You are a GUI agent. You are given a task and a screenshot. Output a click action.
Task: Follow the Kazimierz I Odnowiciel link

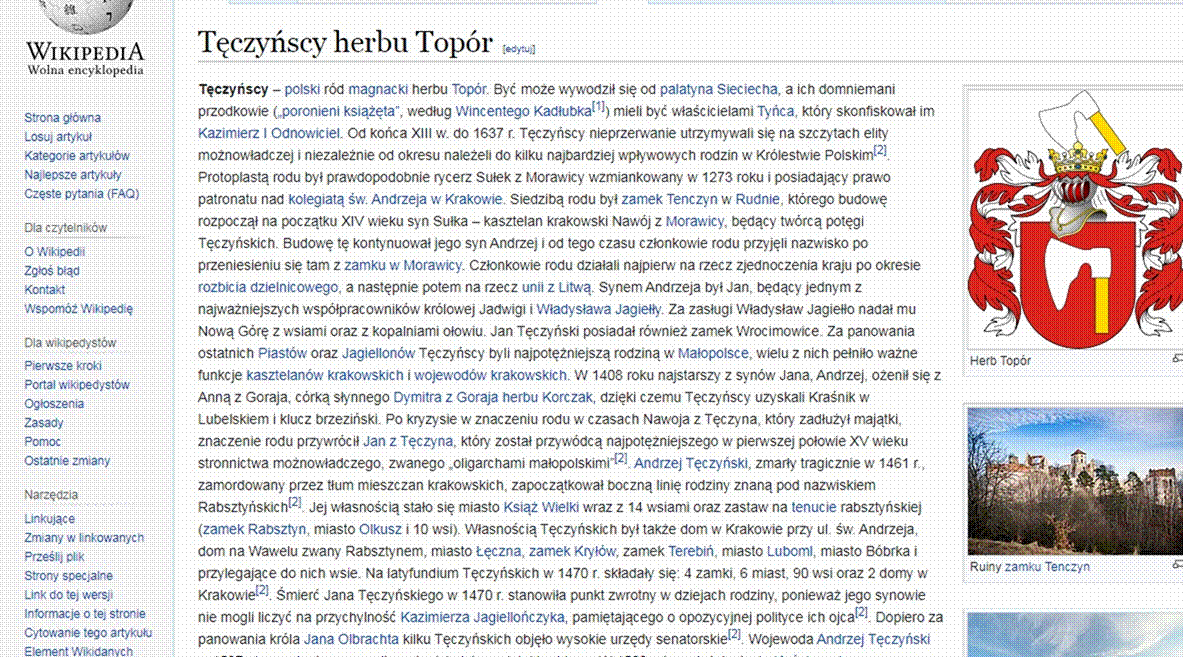(x=269, y=133)
